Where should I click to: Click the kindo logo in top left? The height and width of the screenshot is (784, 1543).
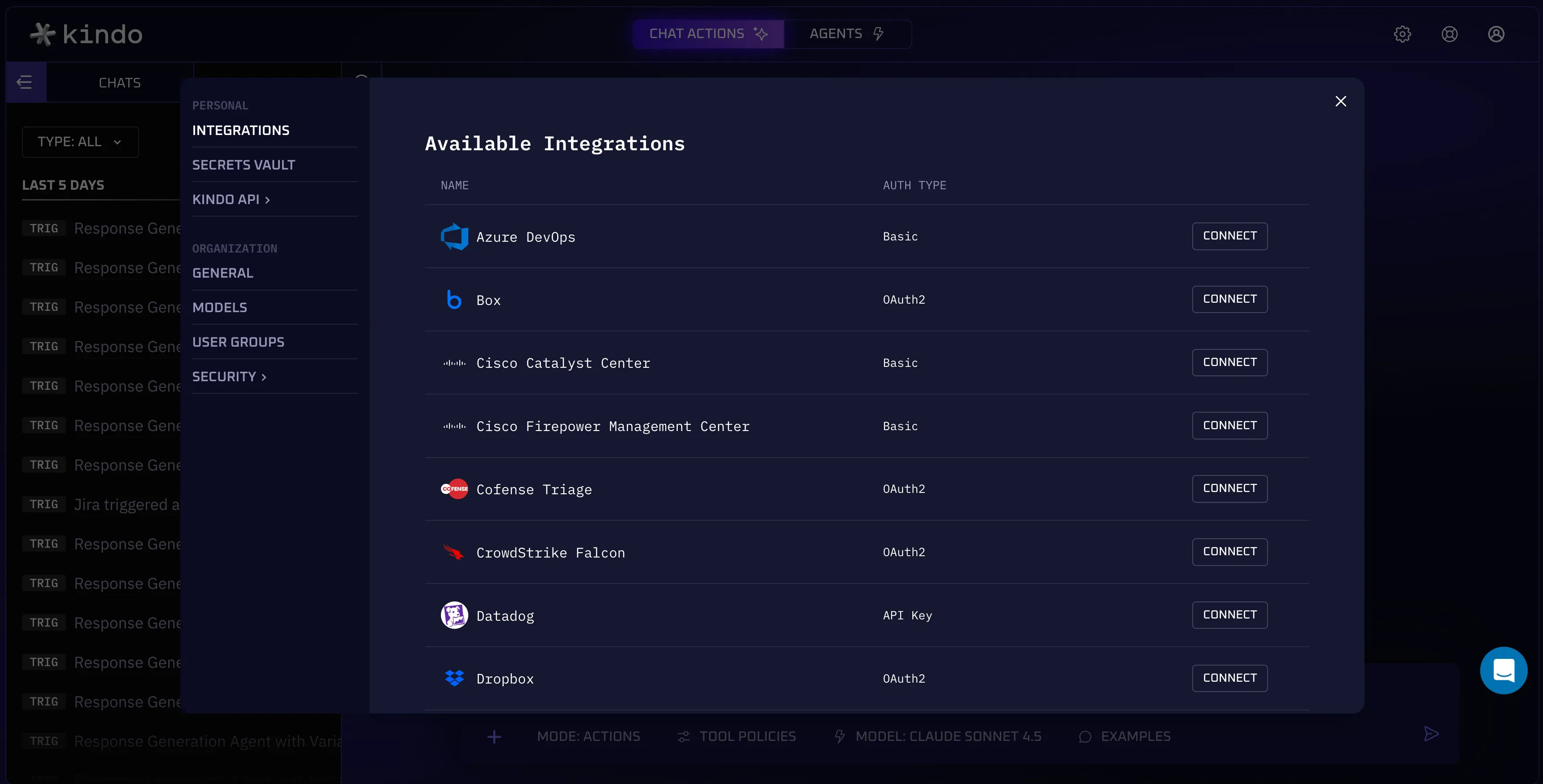(x=86, y=34)
